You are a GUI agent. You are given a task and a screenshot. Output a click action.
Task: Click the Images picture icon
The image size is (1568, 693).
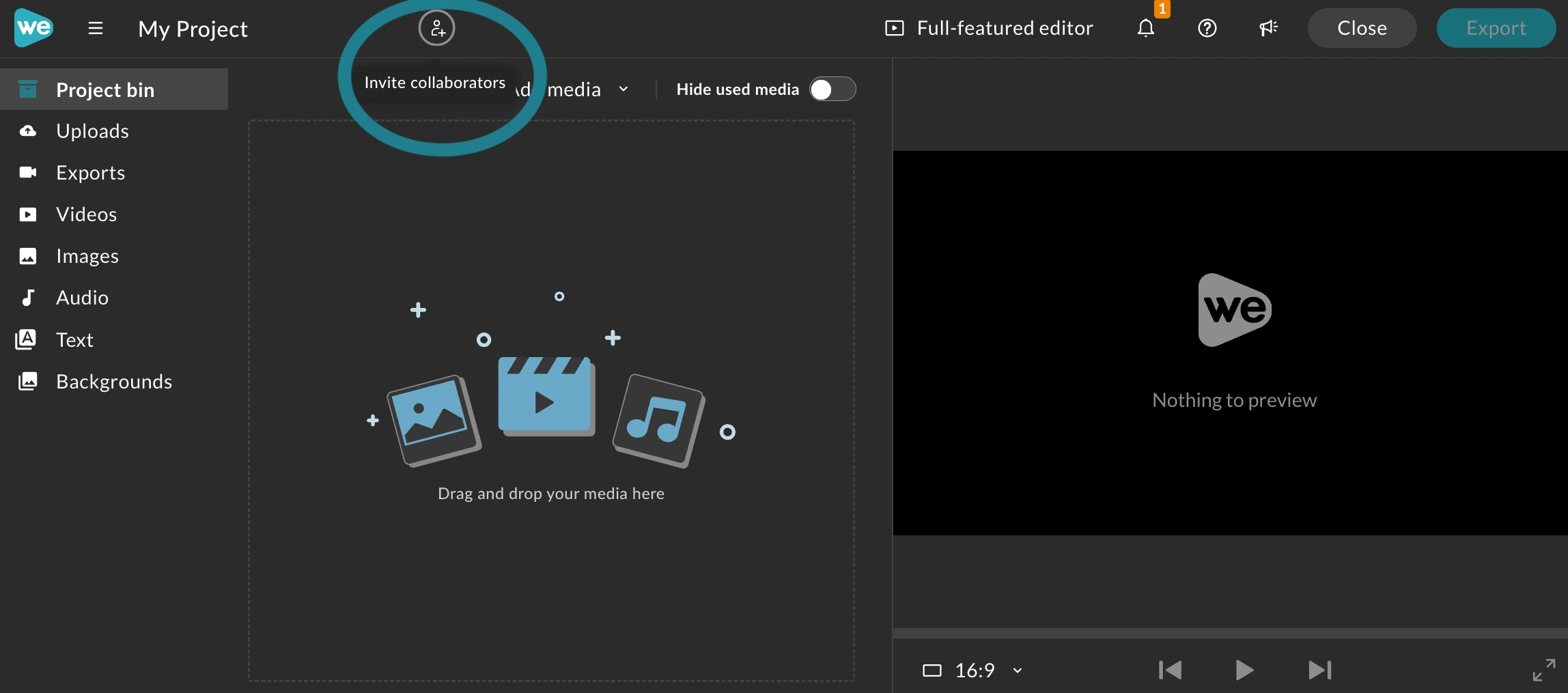[x=28, y=256]
